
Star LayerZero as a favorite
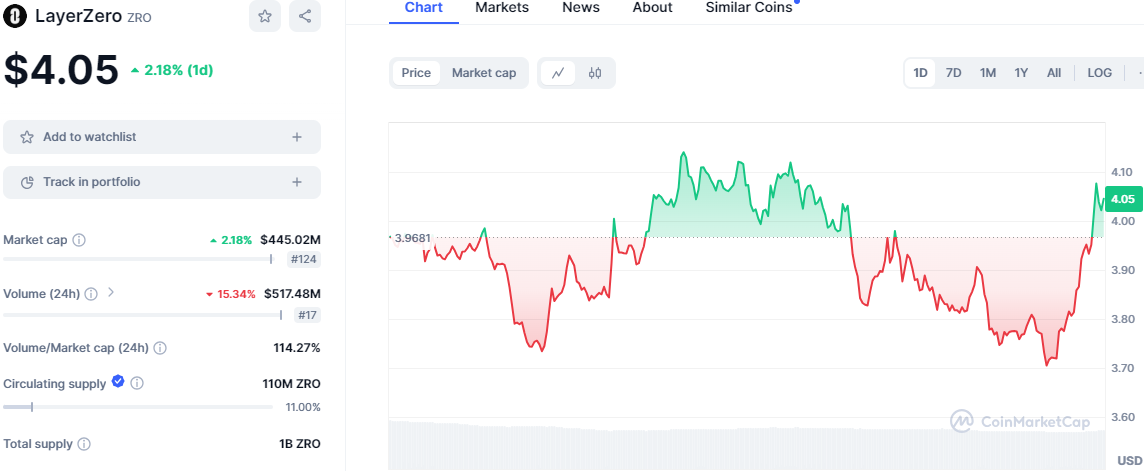[x=265, y=16]
